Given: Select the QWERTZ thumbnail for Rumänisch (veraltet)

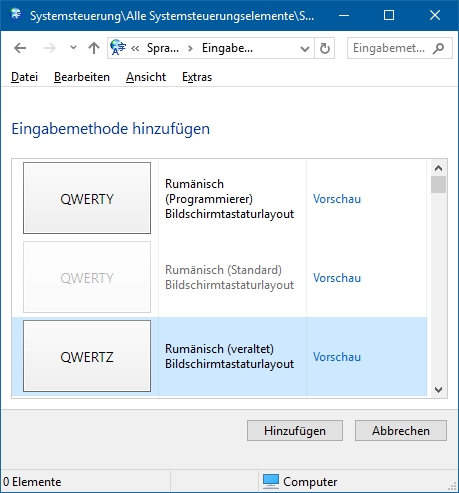Looking at the screenshot, I should (x=87, y=356).
